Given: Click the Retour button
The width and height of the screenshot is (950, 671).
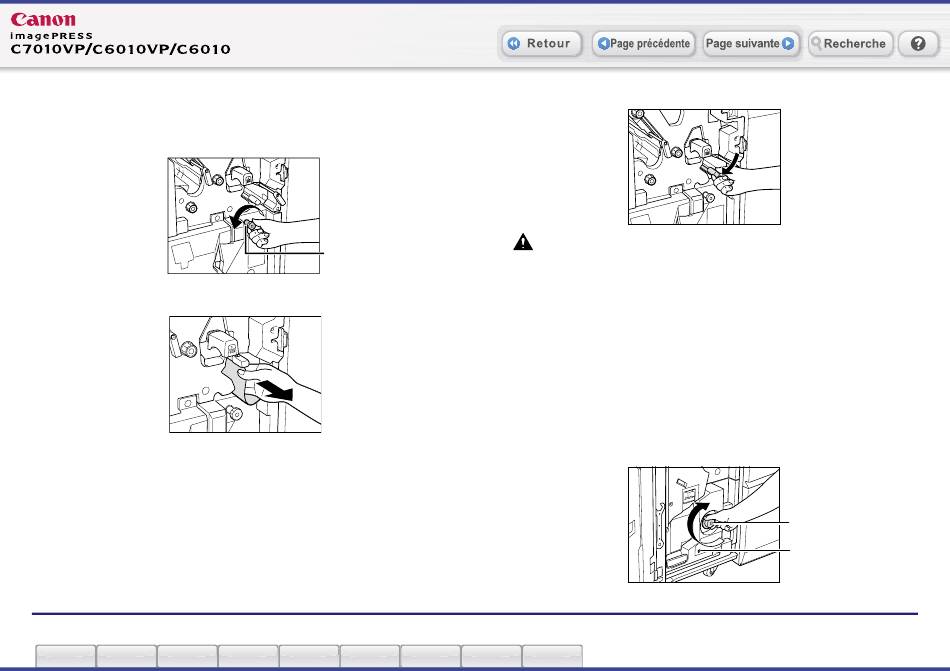Looking at the screenshot, I should point(542,44).
